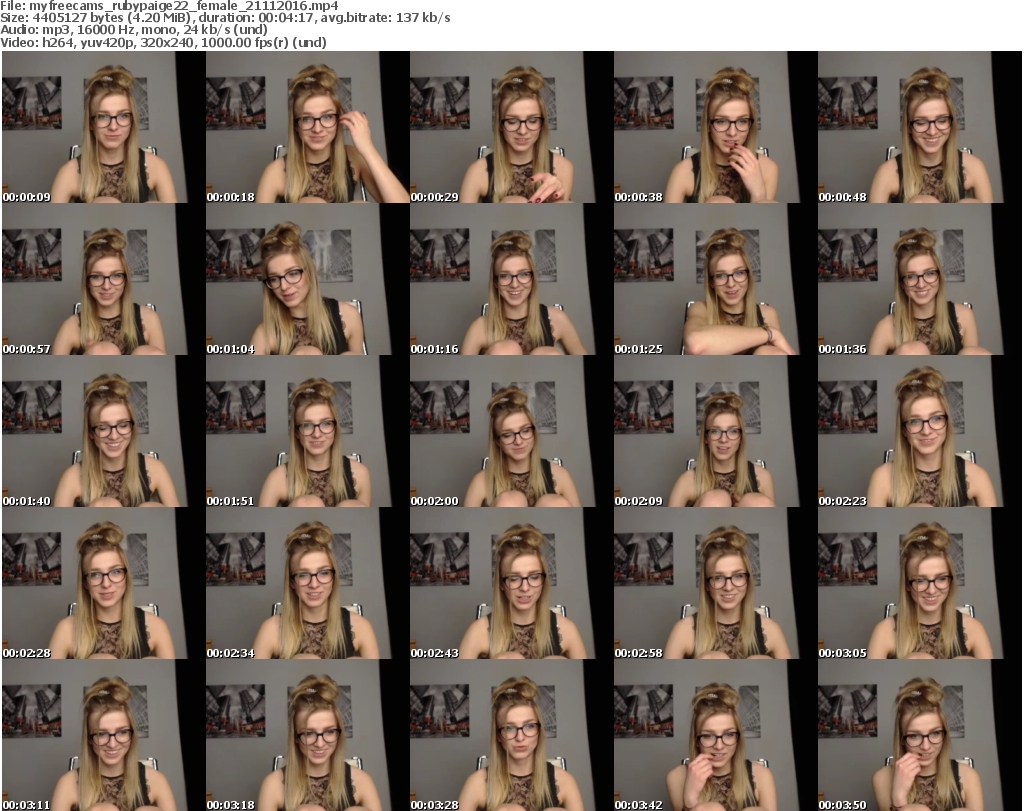View the 00:03:28 thumbnail
1024x811 pixels.
(x=512, y=735)
